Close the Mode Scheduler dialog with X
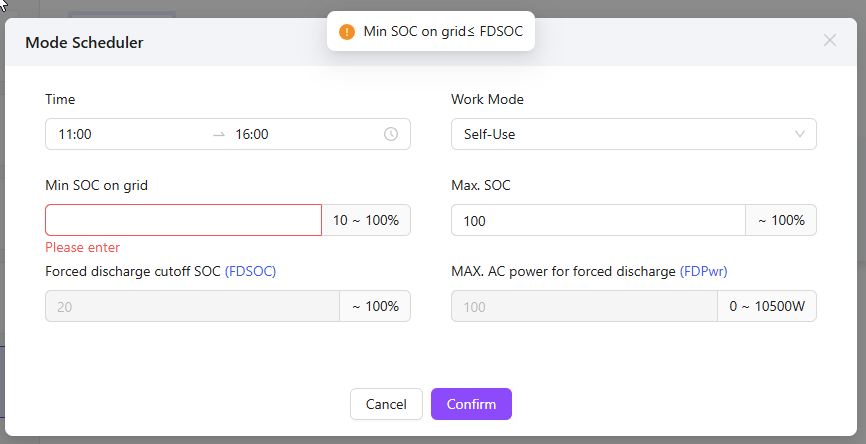This screenshot has width=866, height=444. pyautogui.click(x=829, y=41)
